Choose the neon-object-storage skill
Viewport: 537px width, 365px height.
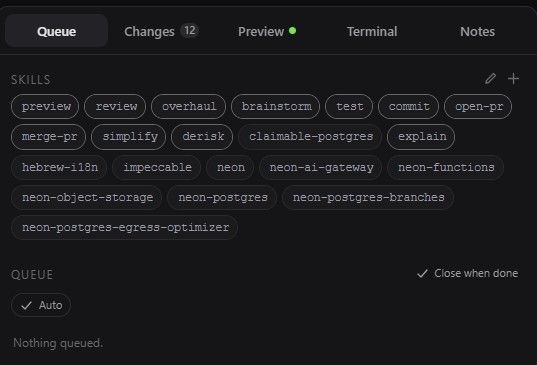[87, 198]
